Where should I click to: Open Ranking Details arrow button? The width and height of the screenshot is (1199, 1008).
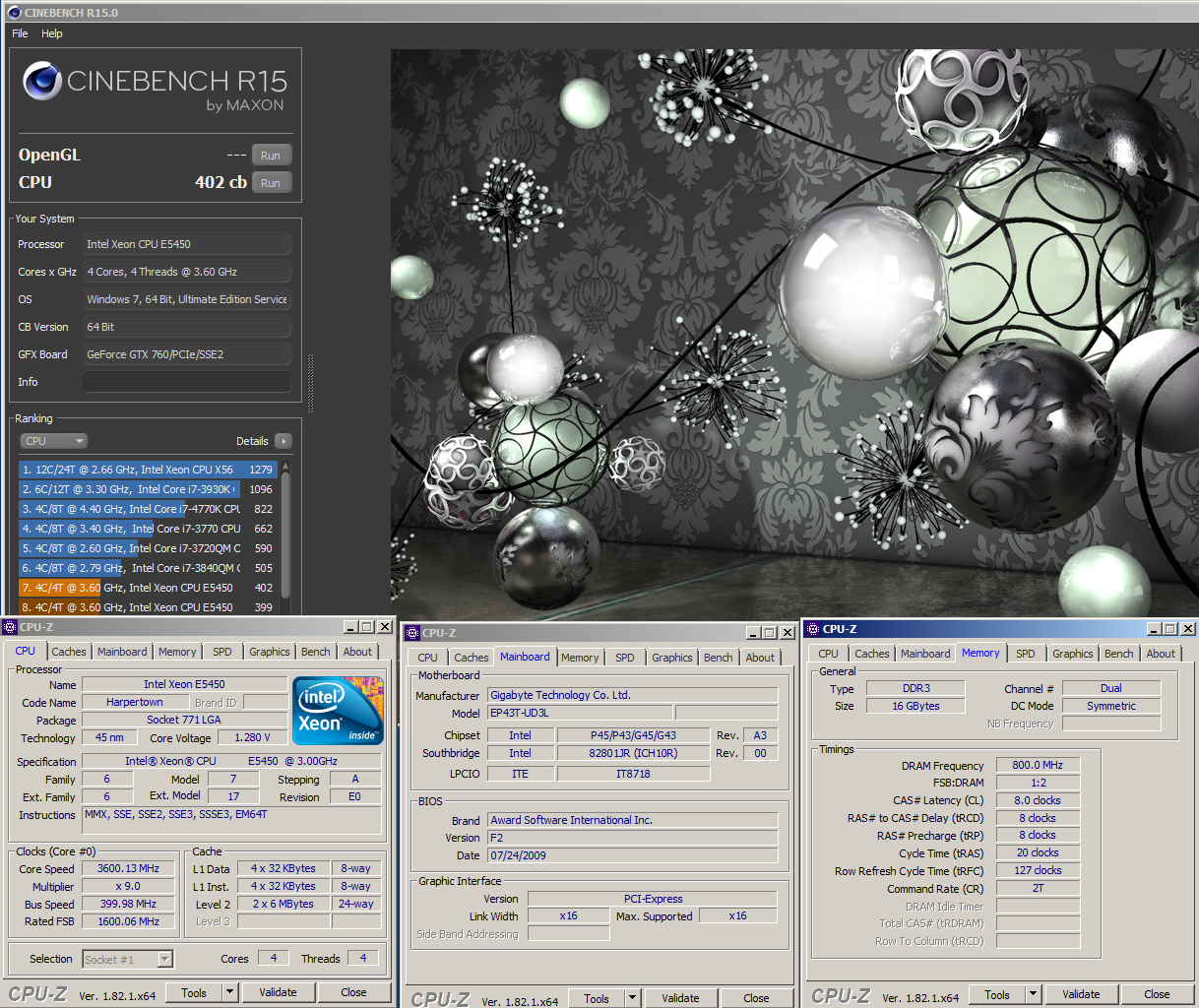(x=284, y=441)
